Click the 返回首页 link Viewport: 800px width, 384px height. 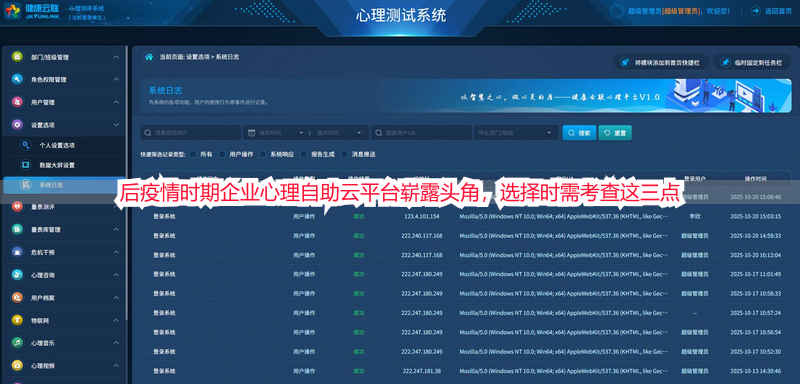(x=772, y=11)
